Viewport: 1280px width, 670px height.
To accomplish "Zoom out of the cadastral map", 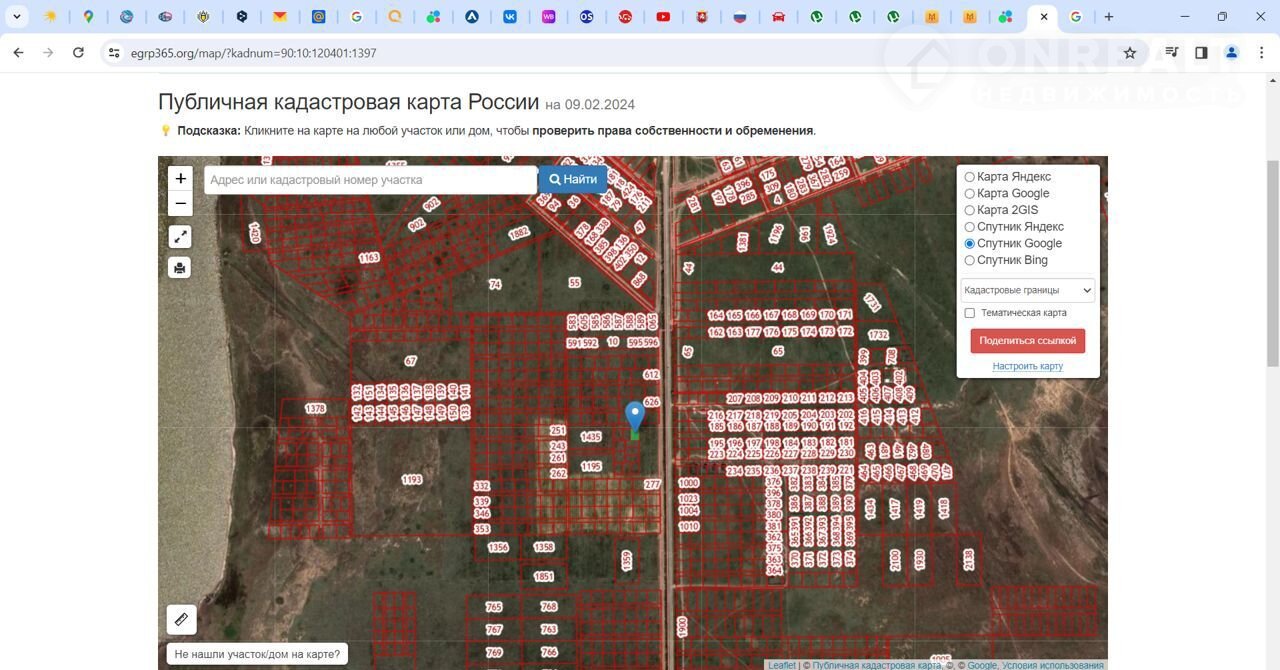I will coord(180,204).
